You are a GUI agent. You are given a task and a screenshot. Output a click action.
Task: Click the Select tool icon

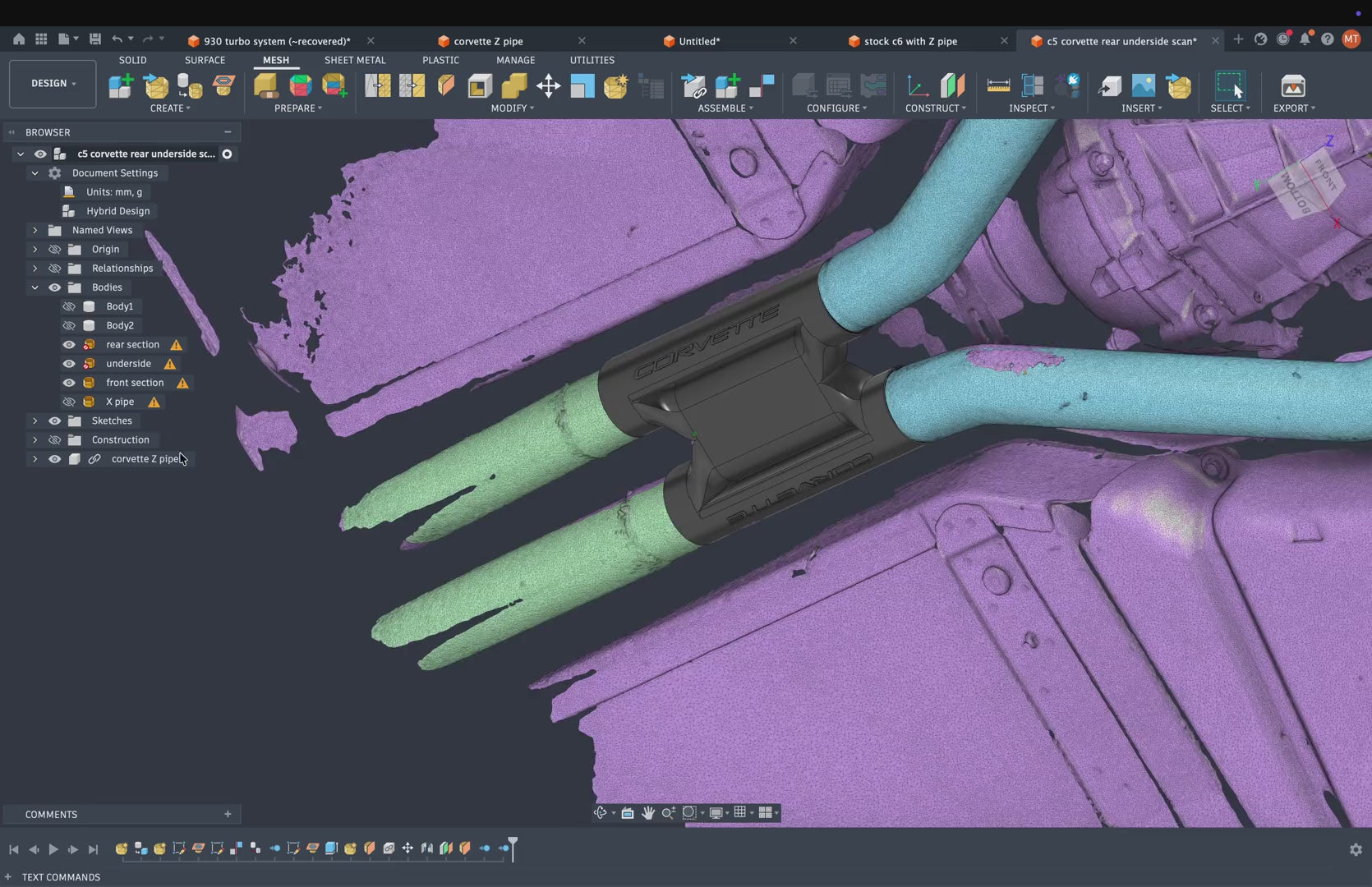(1230, 85)
